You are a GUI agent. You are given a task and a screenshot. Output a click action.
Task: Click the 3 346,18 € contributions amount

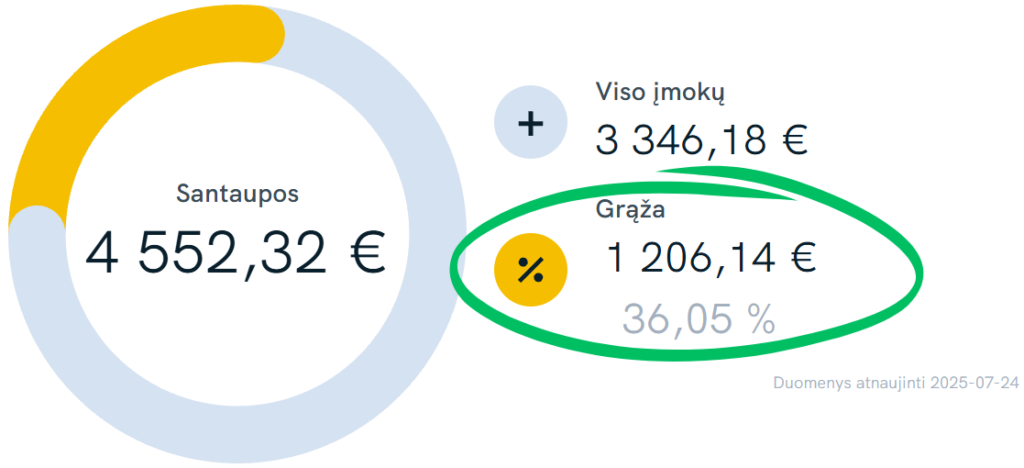[702, 140]
